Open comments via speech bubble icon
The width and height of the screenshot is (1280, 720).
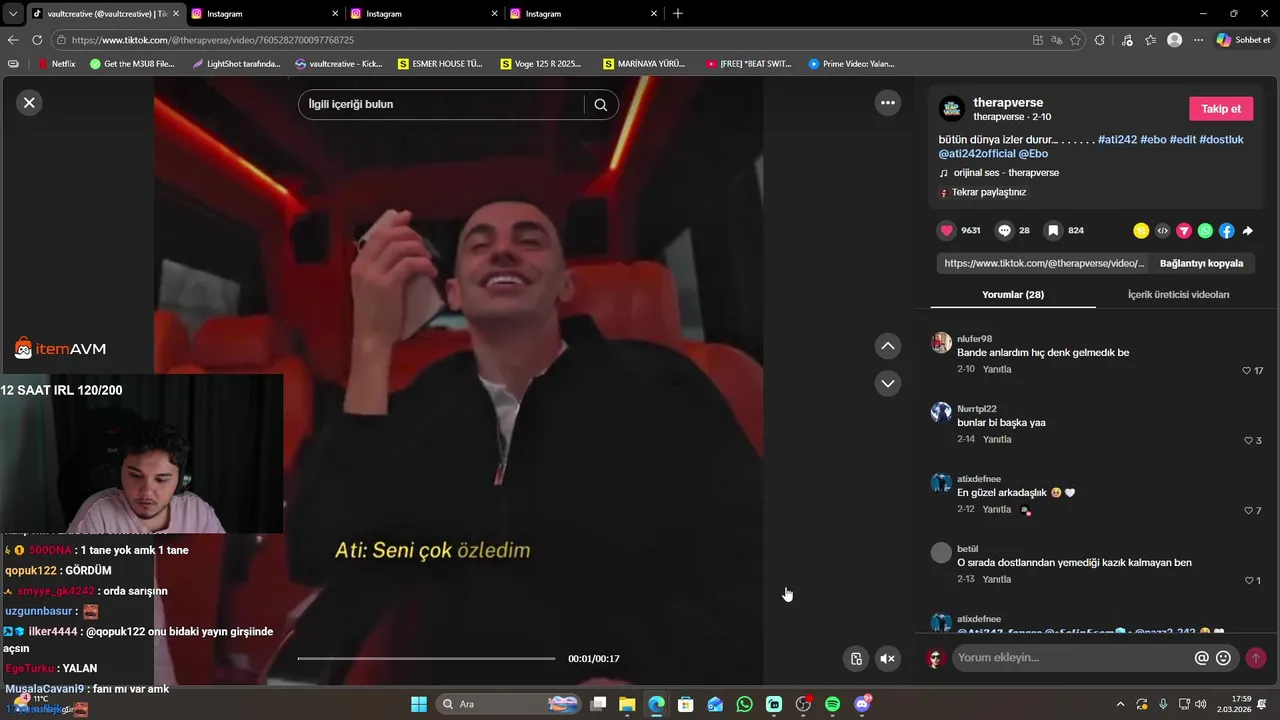[x=1005, y=231]
